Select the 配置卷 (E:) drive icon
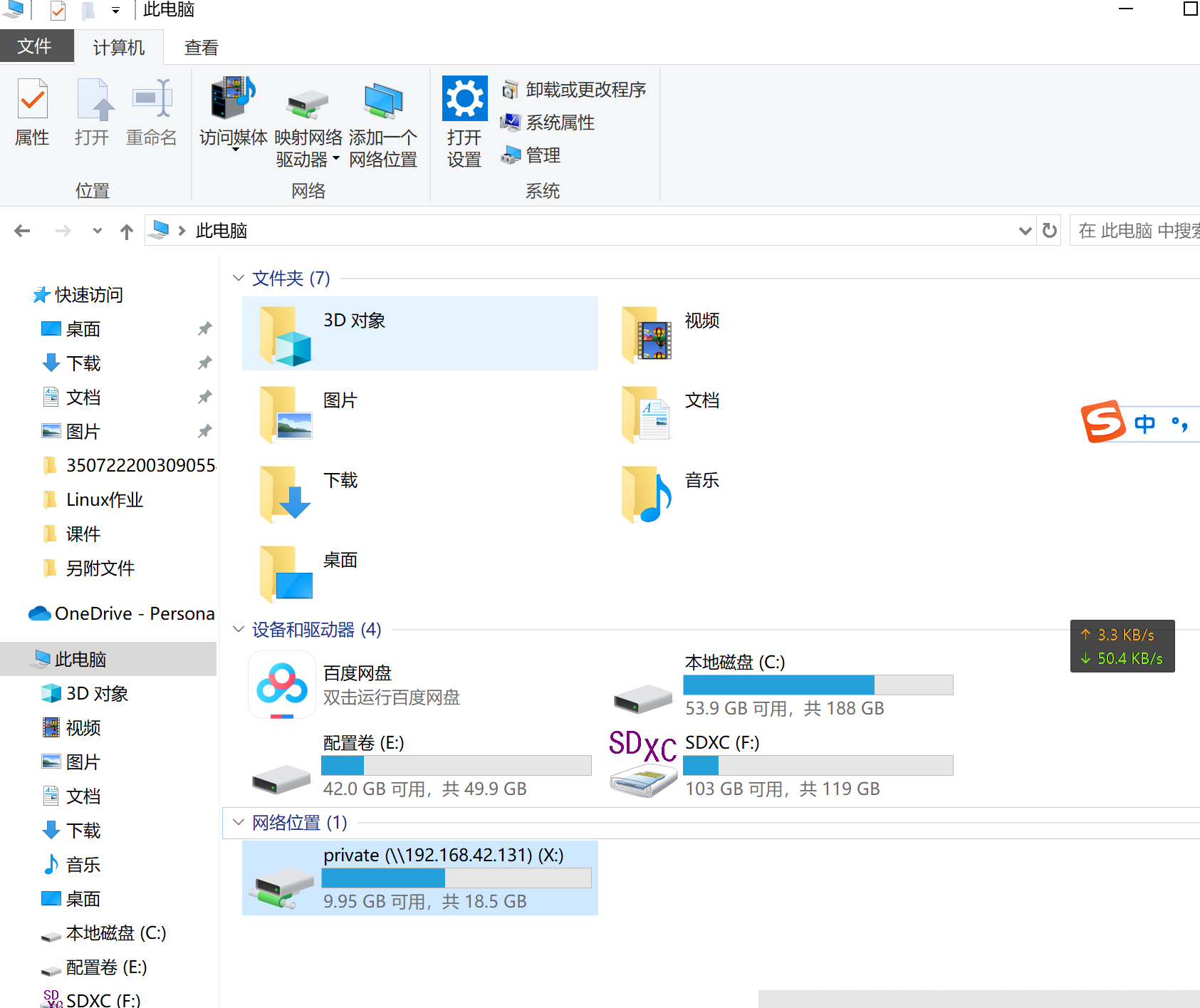The width and height of the screenshot is (1200, 1008). click(x=282, y=779)
